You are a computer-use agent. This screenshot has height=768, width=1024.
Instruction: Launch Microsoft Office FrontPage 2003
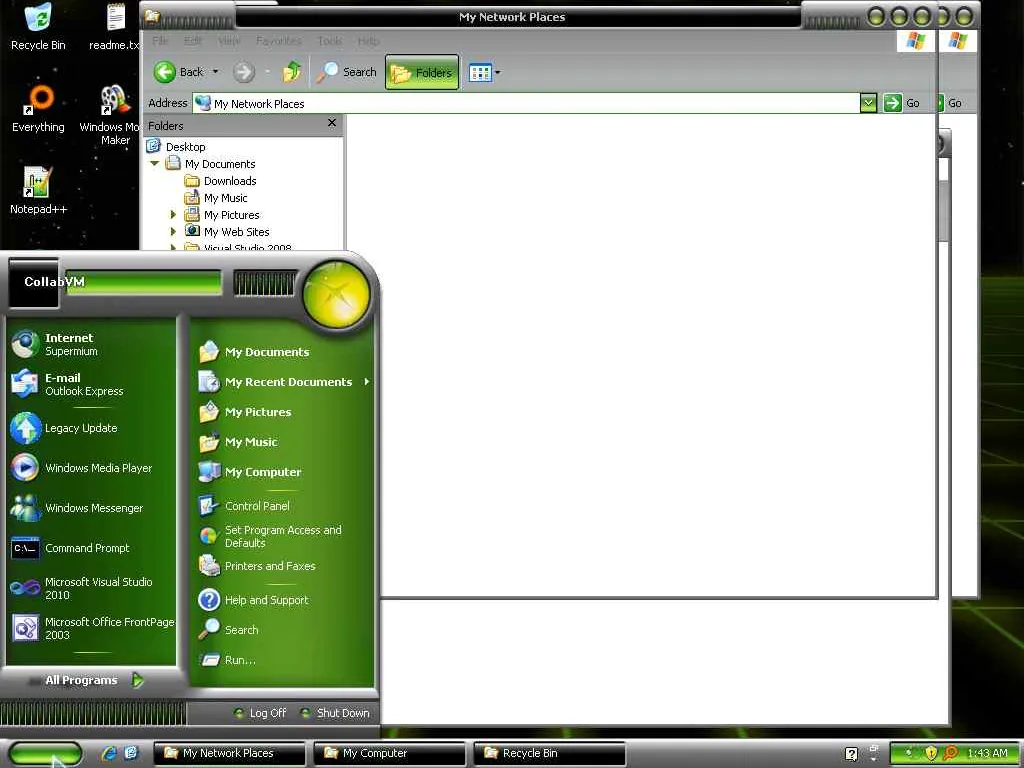pos(91,628)
